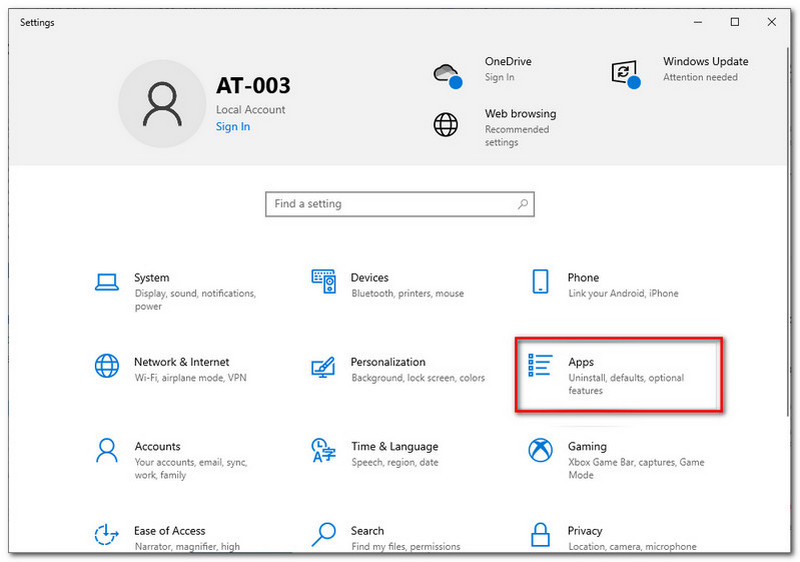This screenshot has height=562, width=800.
Task: Click the AT-003 user profile avatar
Action: [160, 103]
